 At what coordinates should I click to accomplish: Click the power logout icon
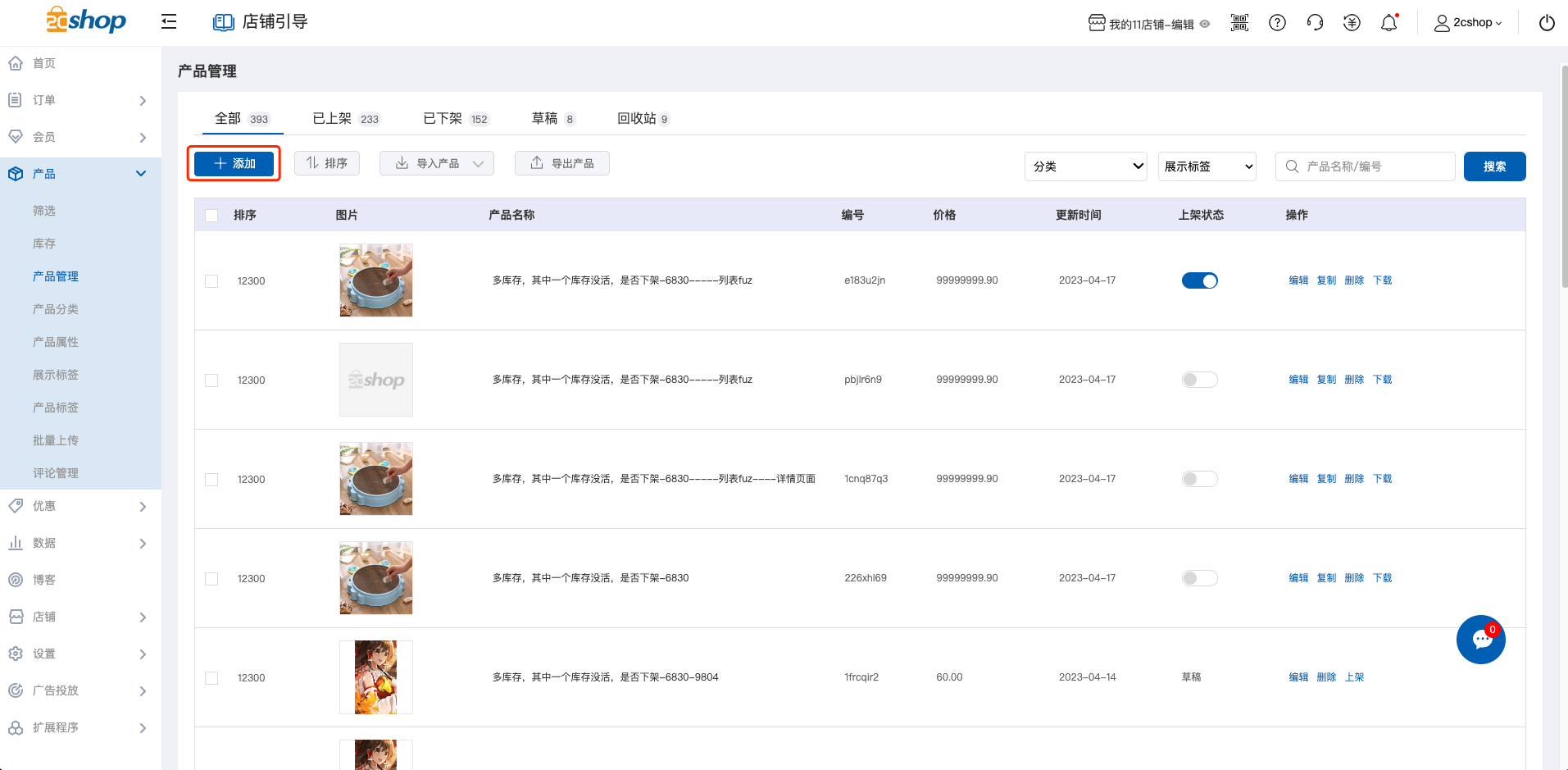coord(1547,23)
